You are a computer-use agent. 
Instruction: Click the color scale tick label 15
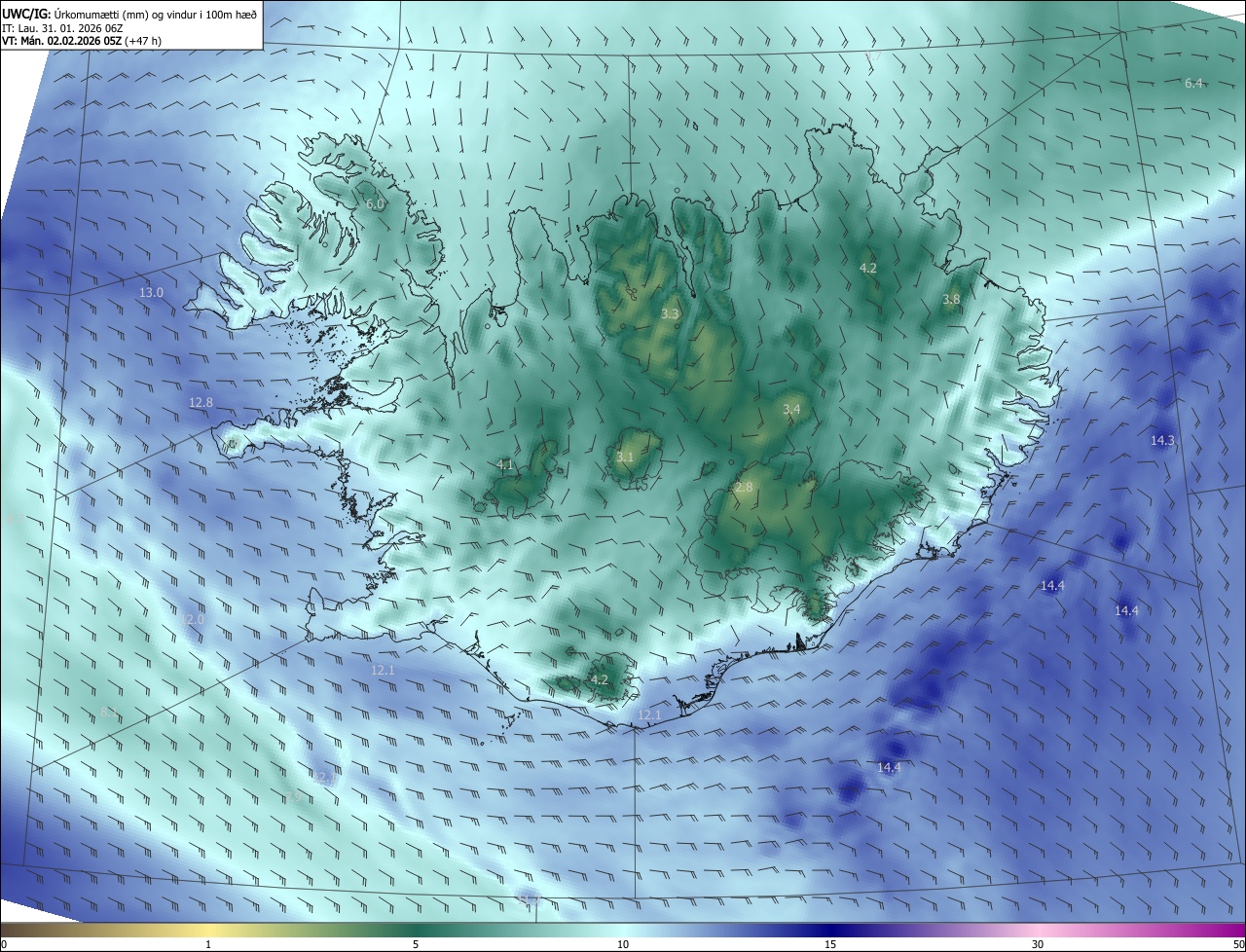[x=830, y=944]
